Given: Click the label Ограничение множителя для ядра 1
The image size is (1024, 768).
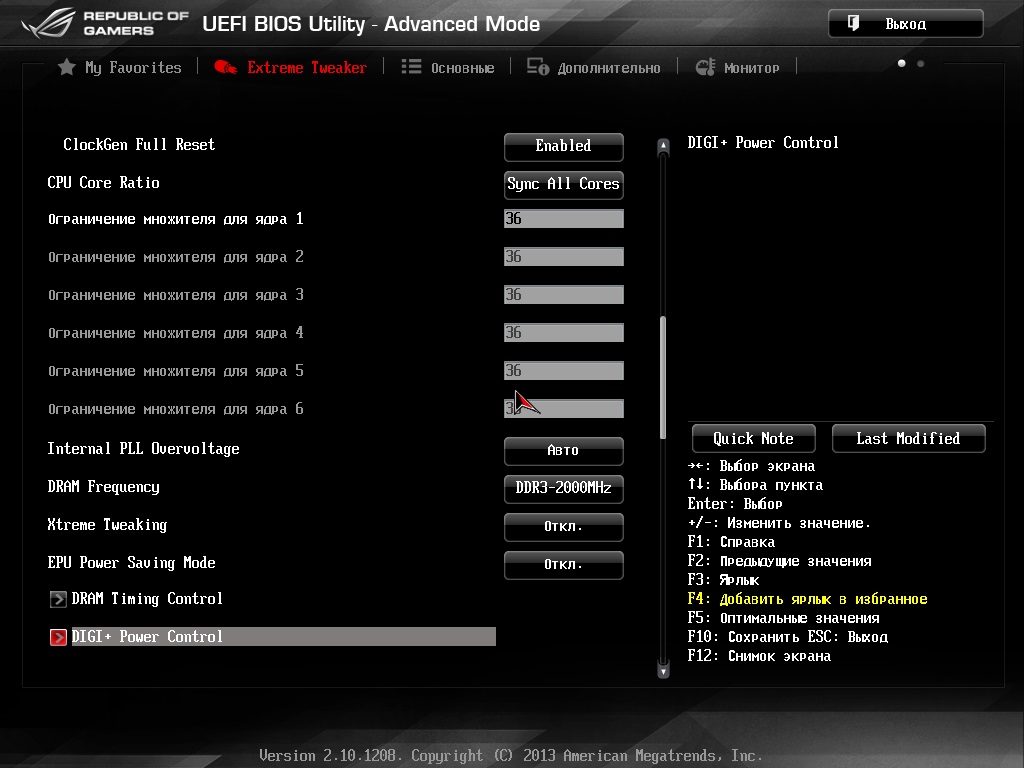Looking at the screenshot, I should click(176, 219).
